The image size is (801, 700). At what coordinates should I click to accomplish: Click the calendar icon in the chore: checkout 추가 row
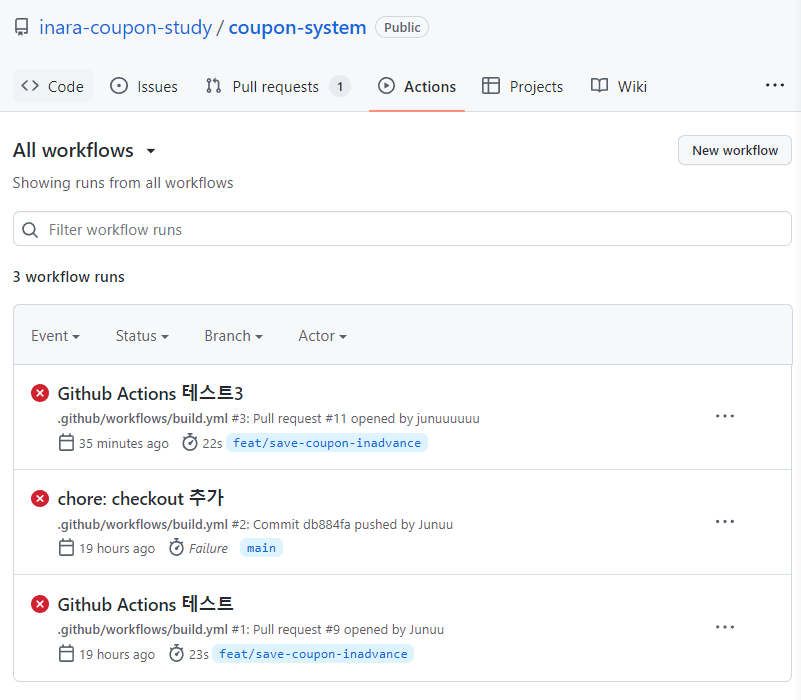(66, 548)
